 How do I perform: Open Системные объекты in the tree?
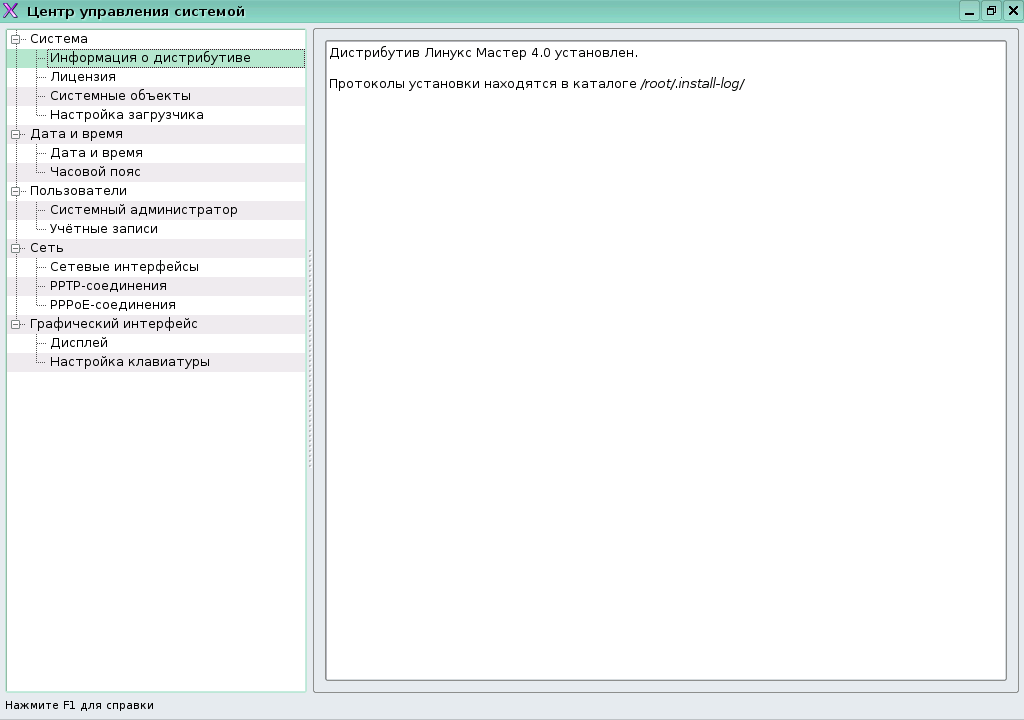point(120,96)
